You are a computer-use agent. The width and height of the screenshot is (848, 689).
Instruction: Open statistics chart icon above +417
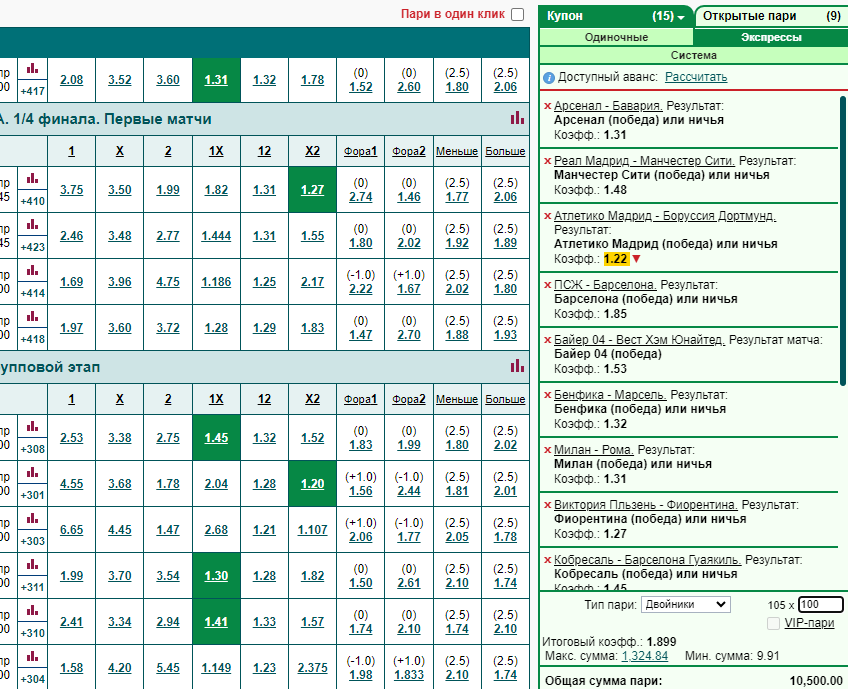point(32,69)
